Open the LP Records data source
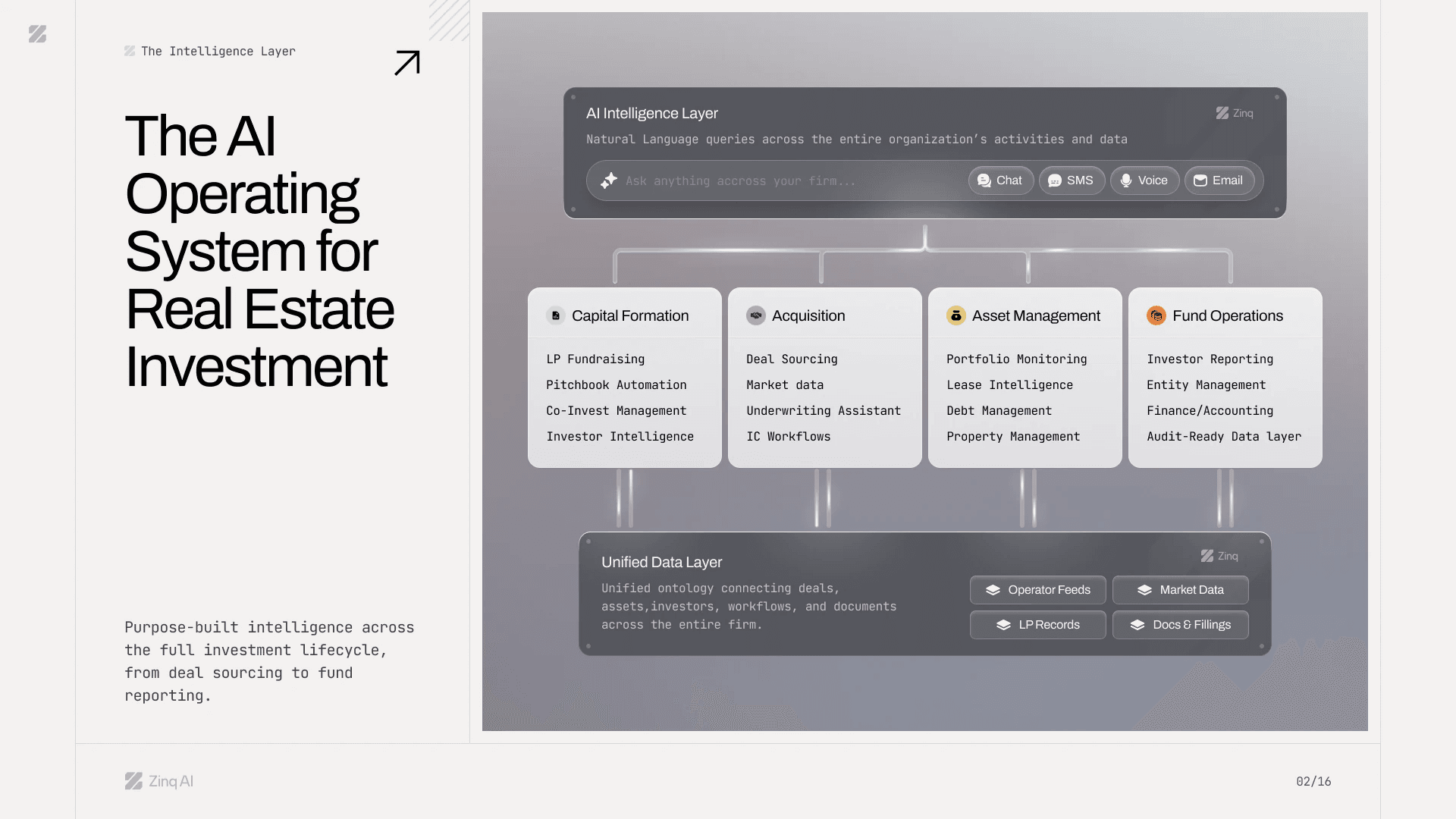The width and height of the screenshot is (1456, 819). tap(1037, 625)
